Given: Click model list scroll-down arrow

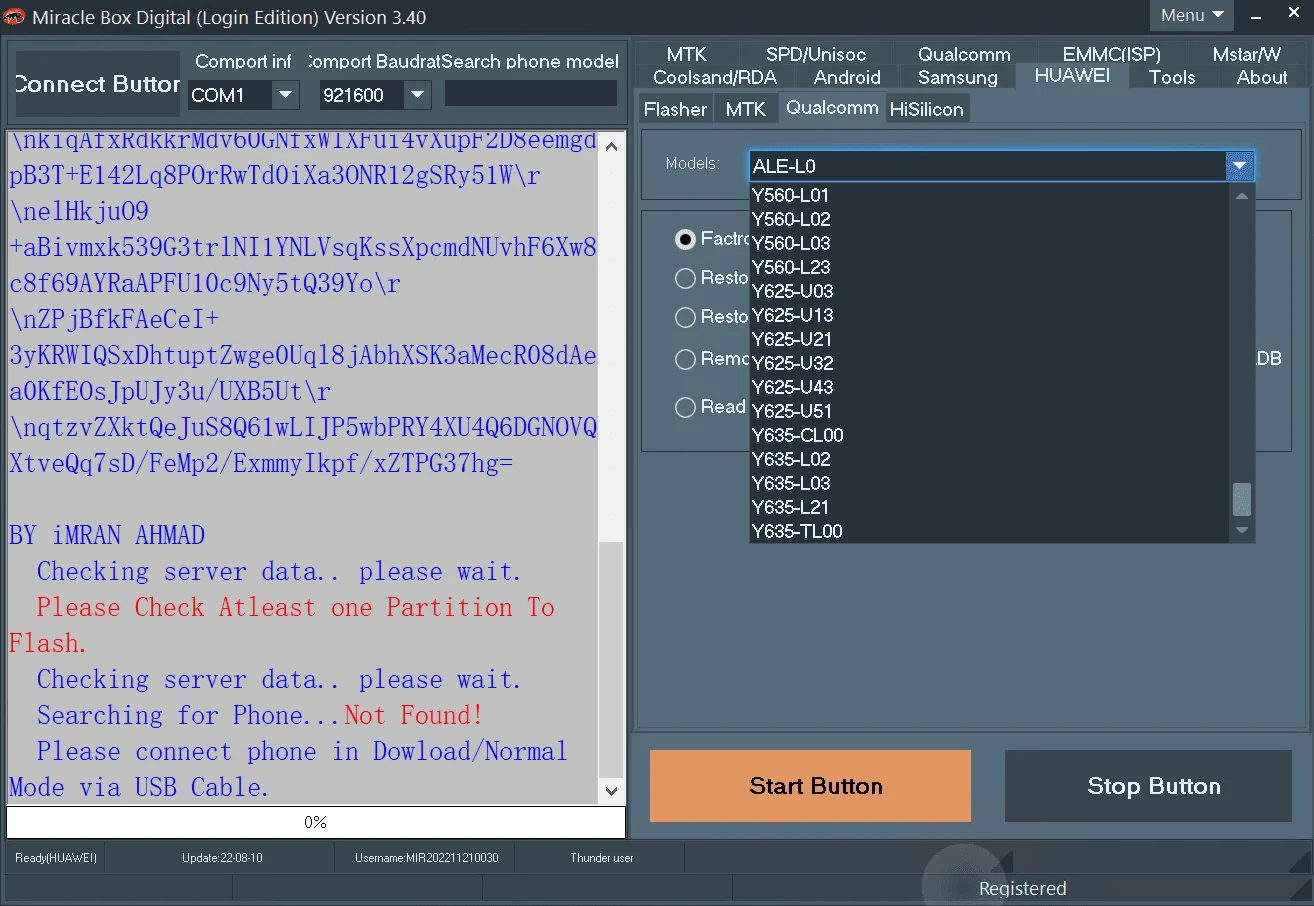Looking at the screenshot, I should 1242,530.
